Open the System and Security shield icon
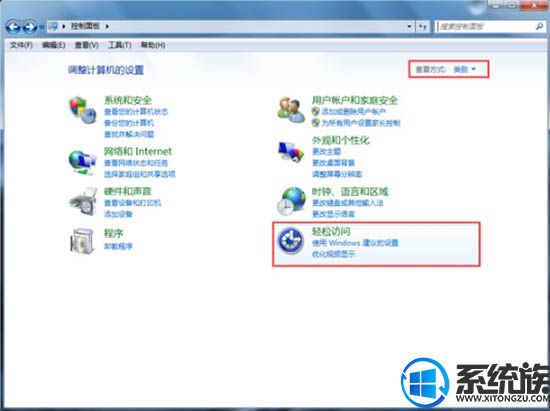 [x=83, y=110]
